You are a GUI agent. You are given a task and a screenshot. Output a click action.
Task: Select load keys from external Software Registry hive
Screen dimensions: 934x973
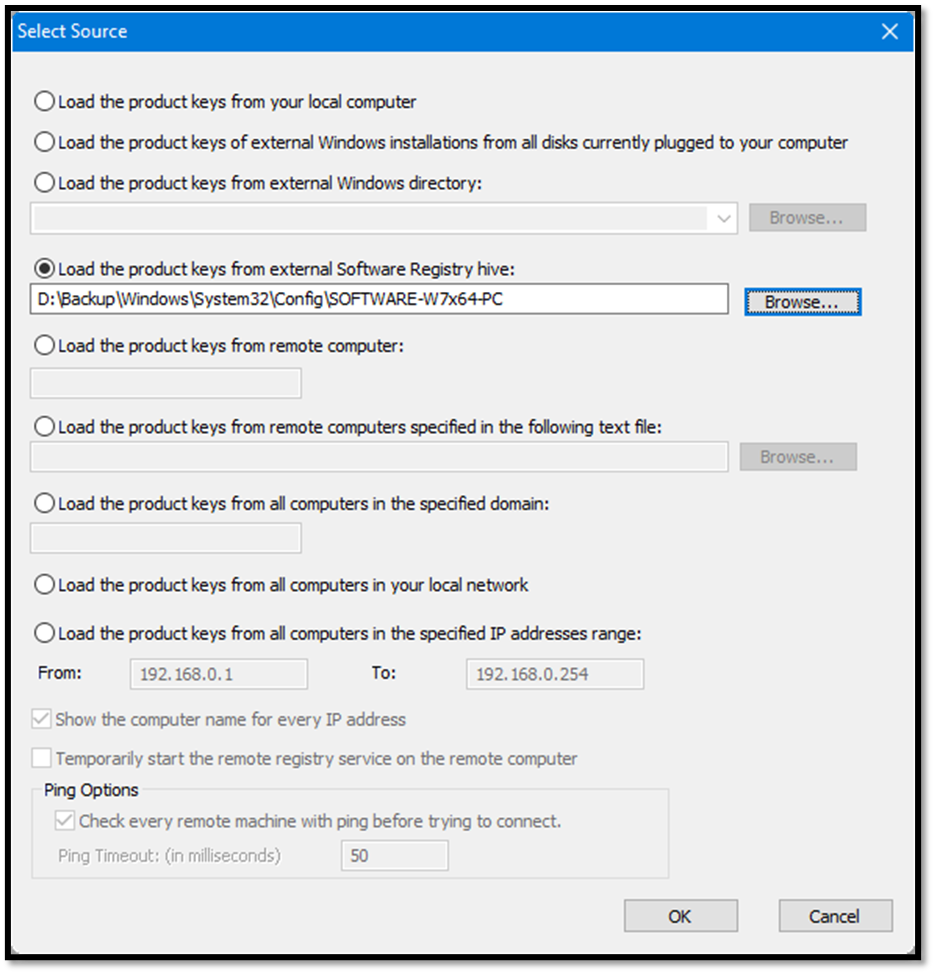(x=44, y=268)
